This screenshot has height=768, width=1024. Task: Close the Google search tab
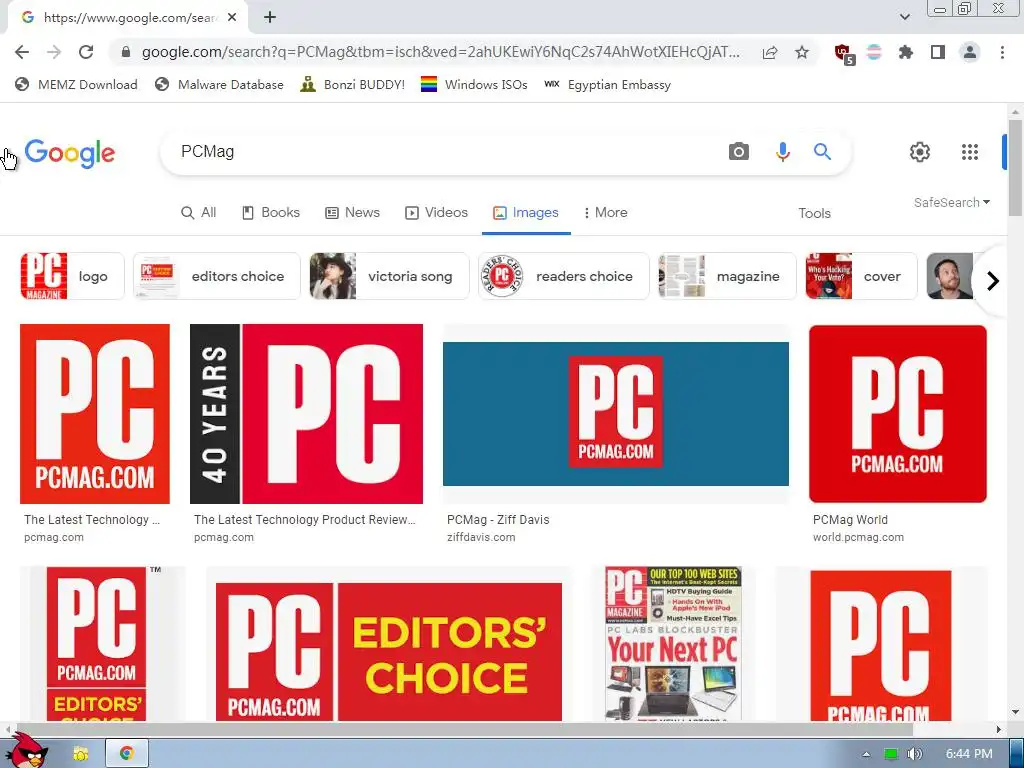point(232,18)
